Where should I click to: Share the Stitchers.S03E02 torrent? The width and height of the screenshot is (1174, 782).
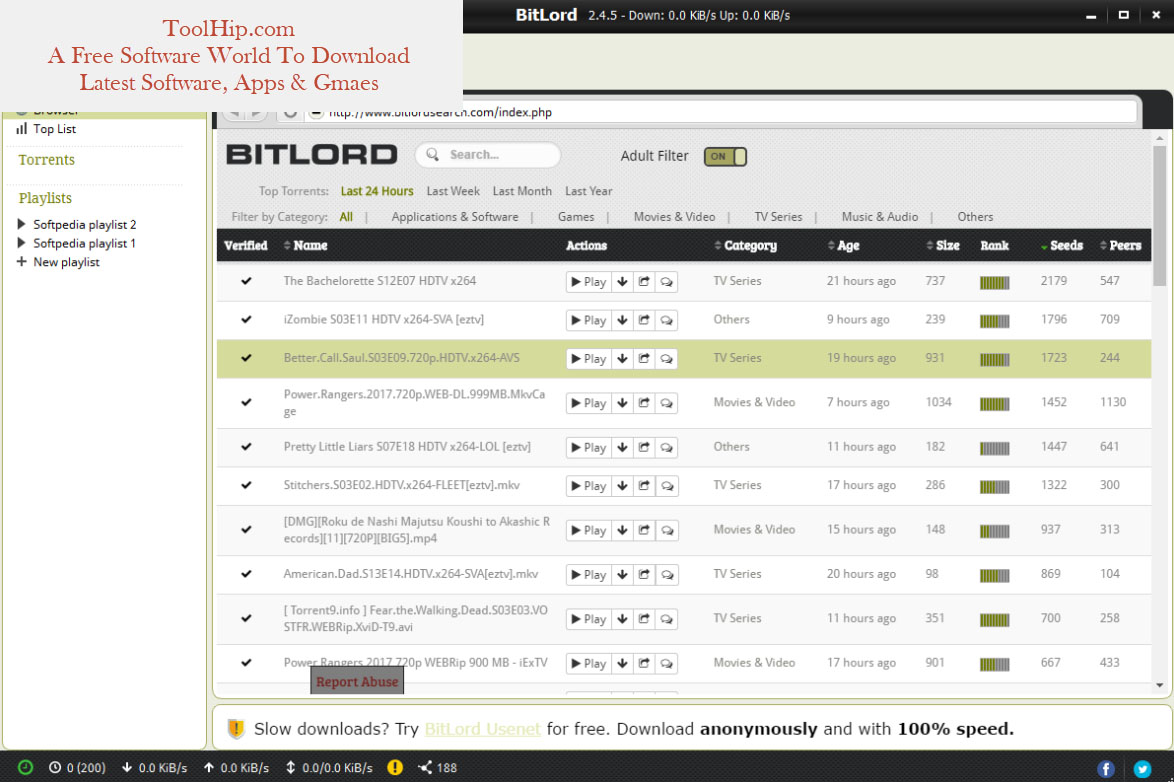[x=644, y=485]
